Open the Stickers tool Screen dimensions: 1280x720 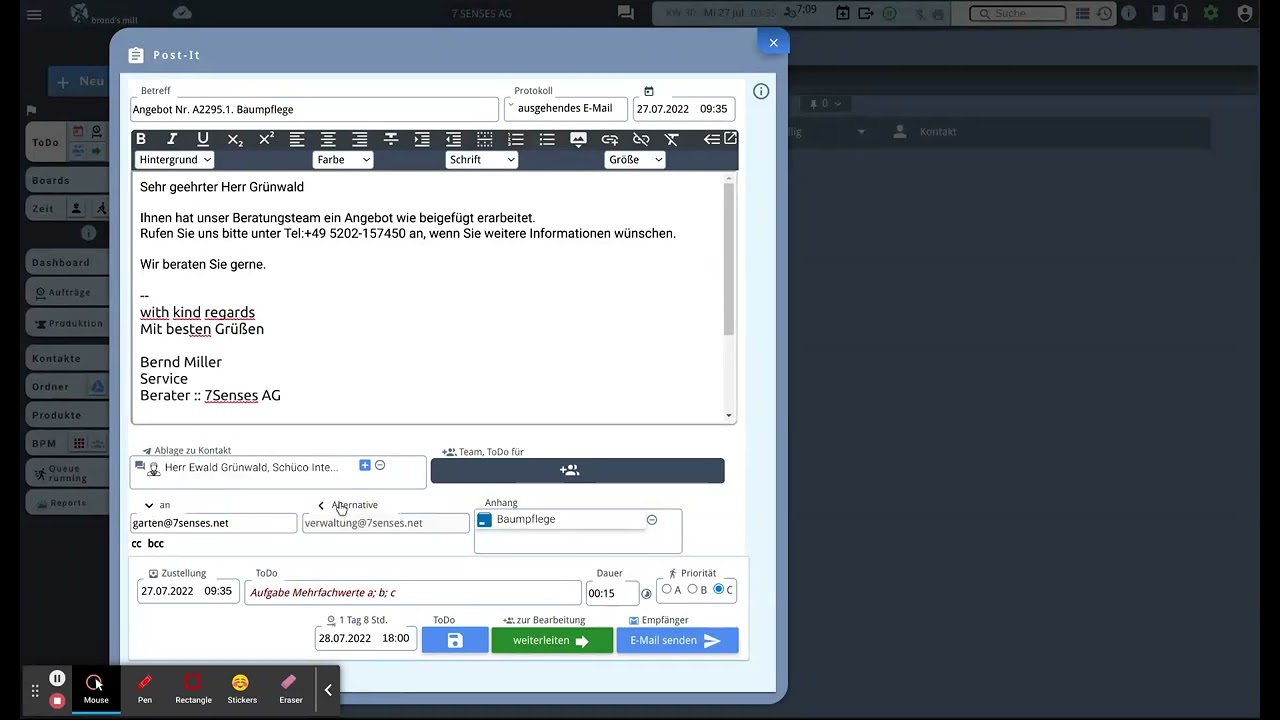(x=241, y=689)
